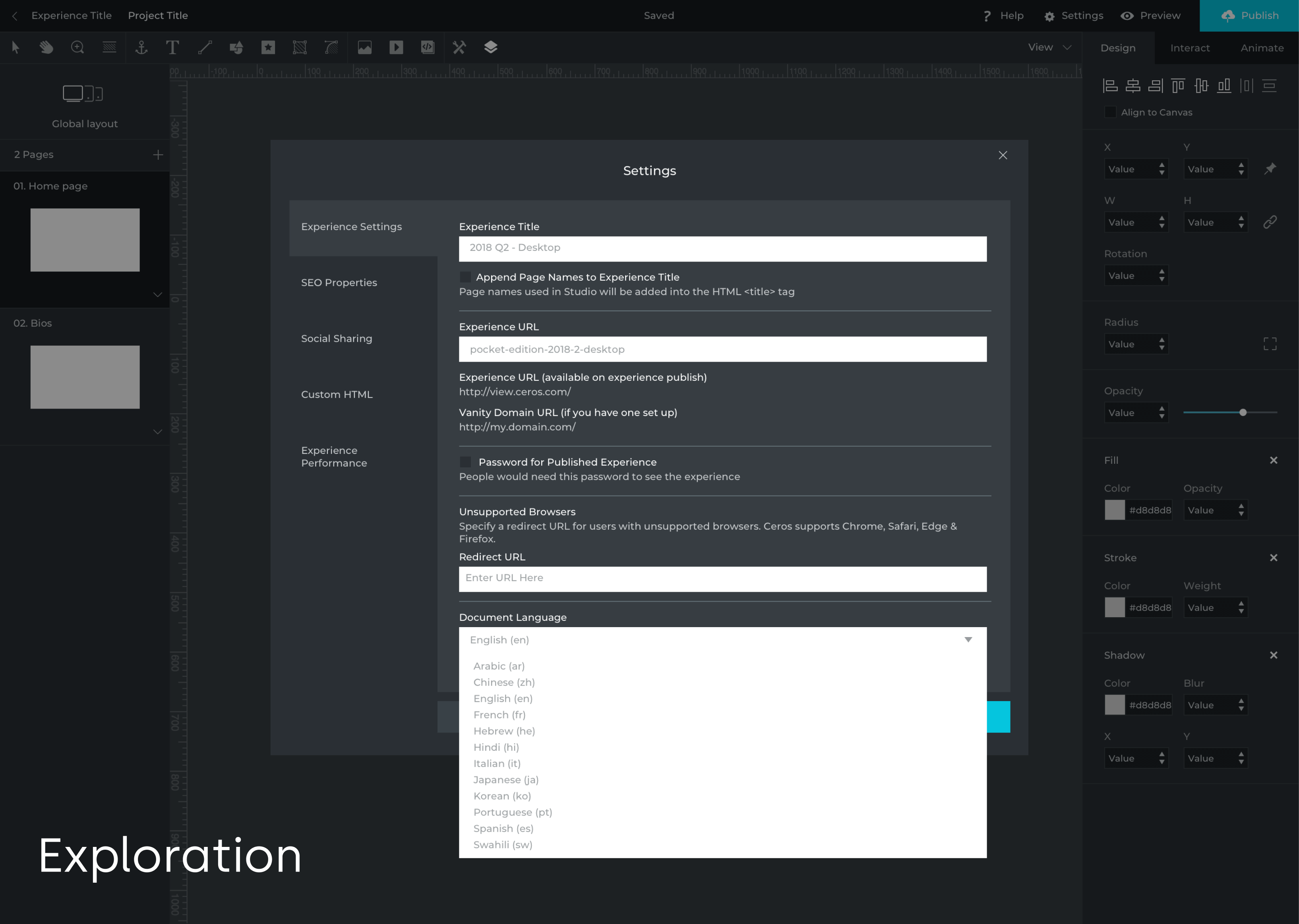Screen dimensions: 1299x924
Task: Open Help from top bar
Action: 1003,16
